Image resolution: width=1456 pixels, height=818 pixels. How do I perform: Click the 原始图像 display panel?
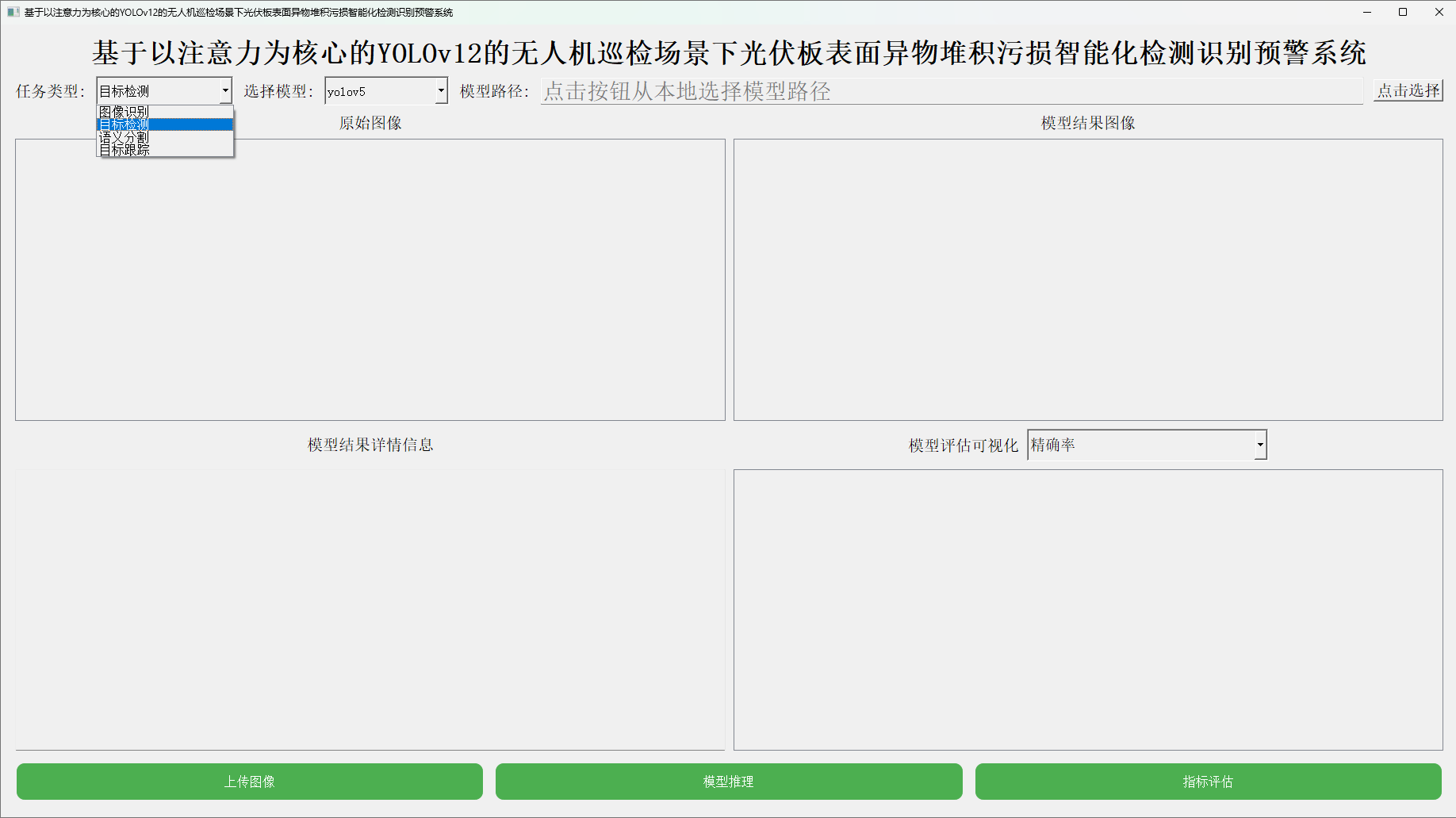[x=370, y=280]
